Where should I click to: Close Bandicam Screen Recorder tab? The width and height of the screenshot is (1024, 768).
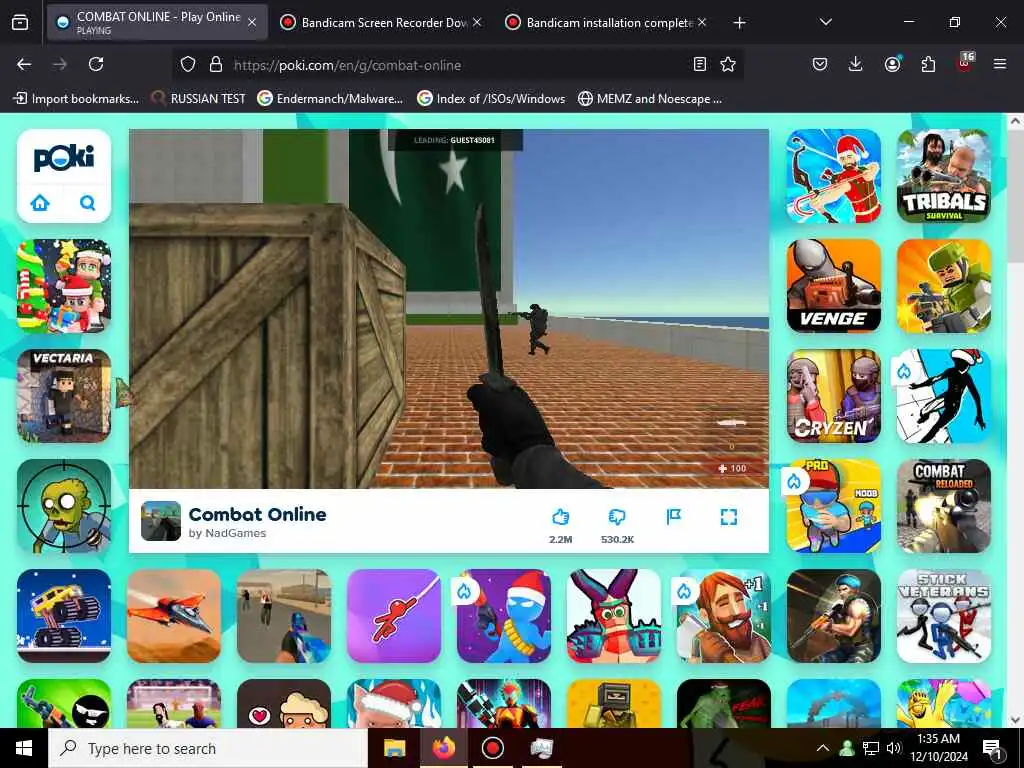[x=477, y=22]
